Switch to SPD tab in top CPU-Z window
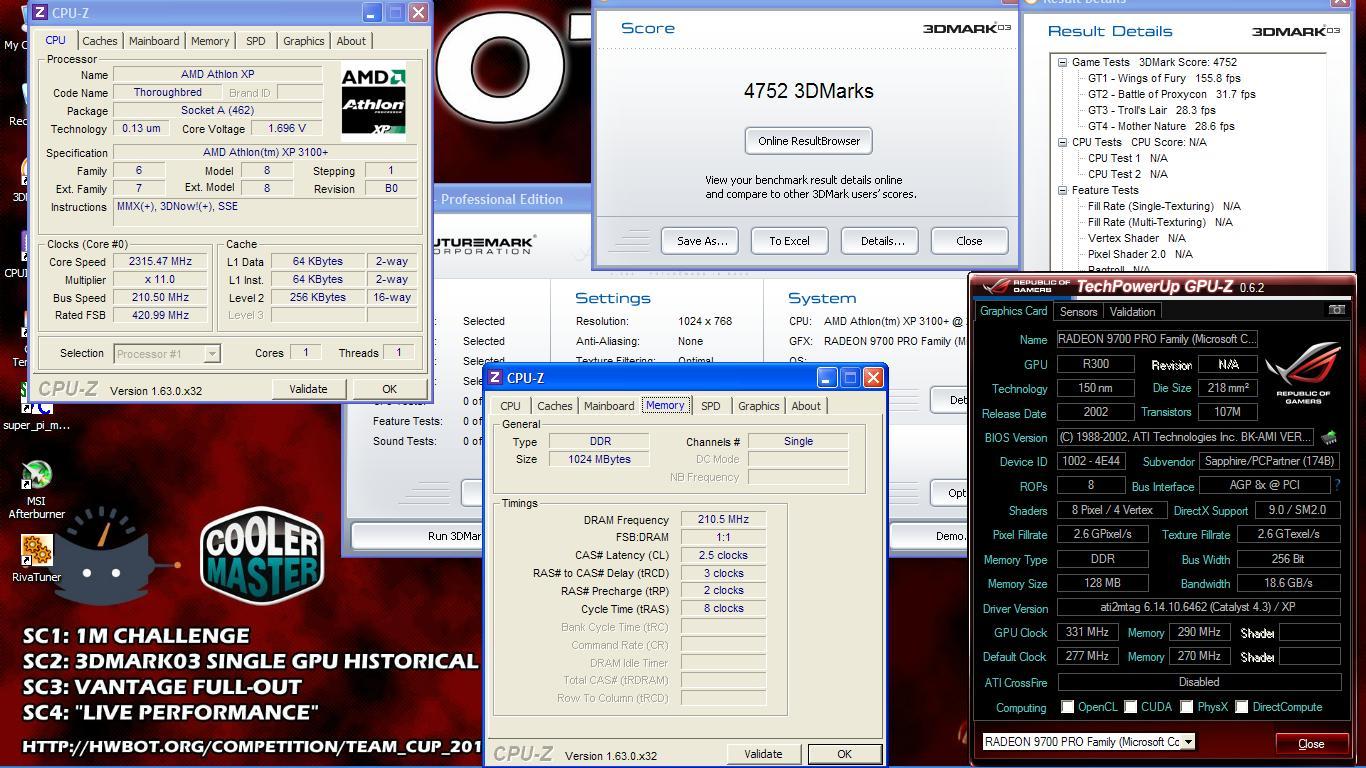This screenshot has width=1366, height=768. coord(256,41)
